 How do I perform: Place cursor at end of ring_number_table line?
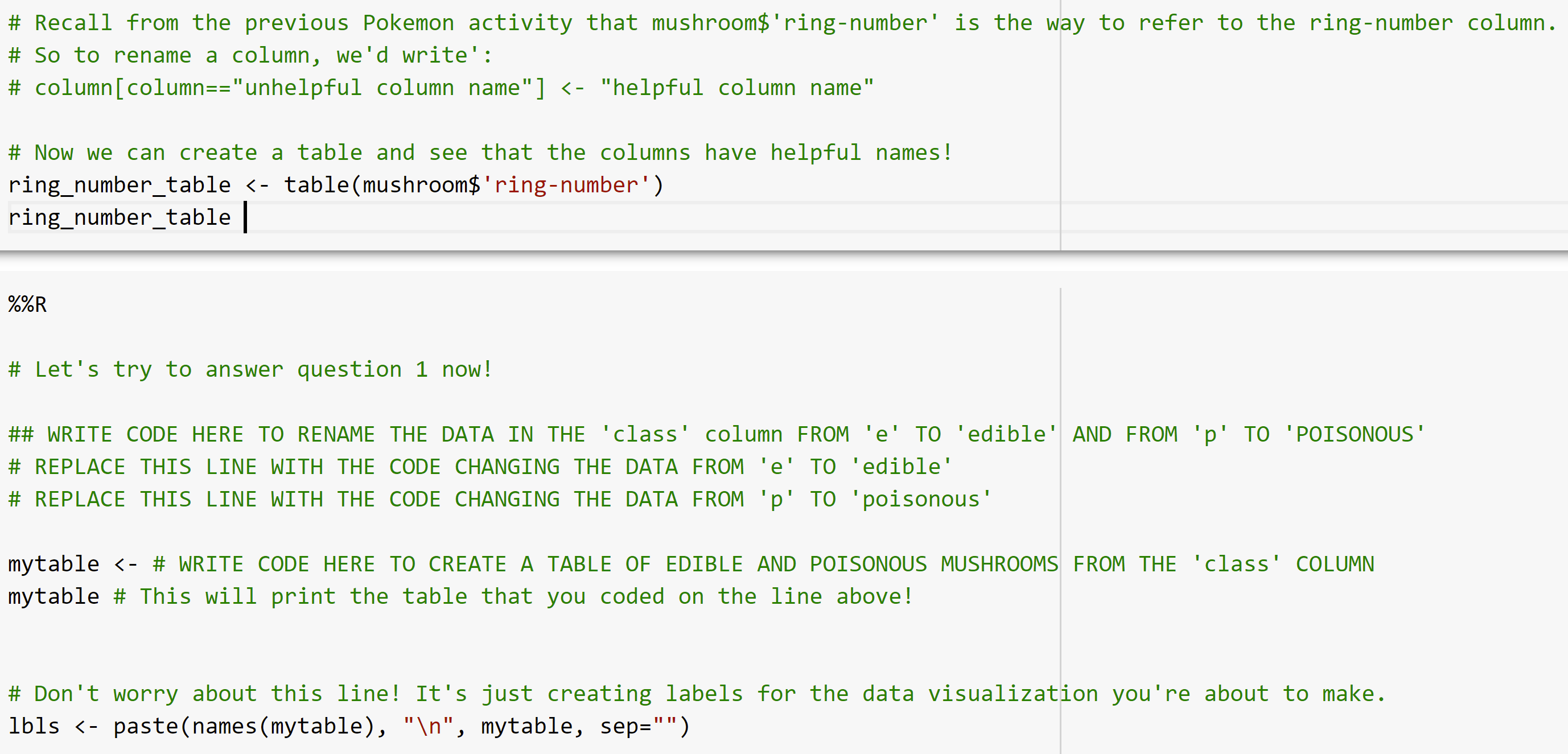[245, 217]
